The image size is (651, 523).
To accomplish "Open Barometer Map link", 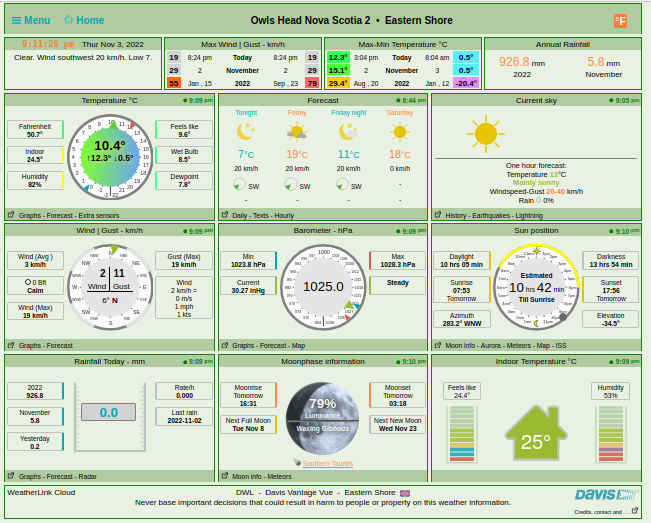I will pyautogui.click(x=298, y=345).
